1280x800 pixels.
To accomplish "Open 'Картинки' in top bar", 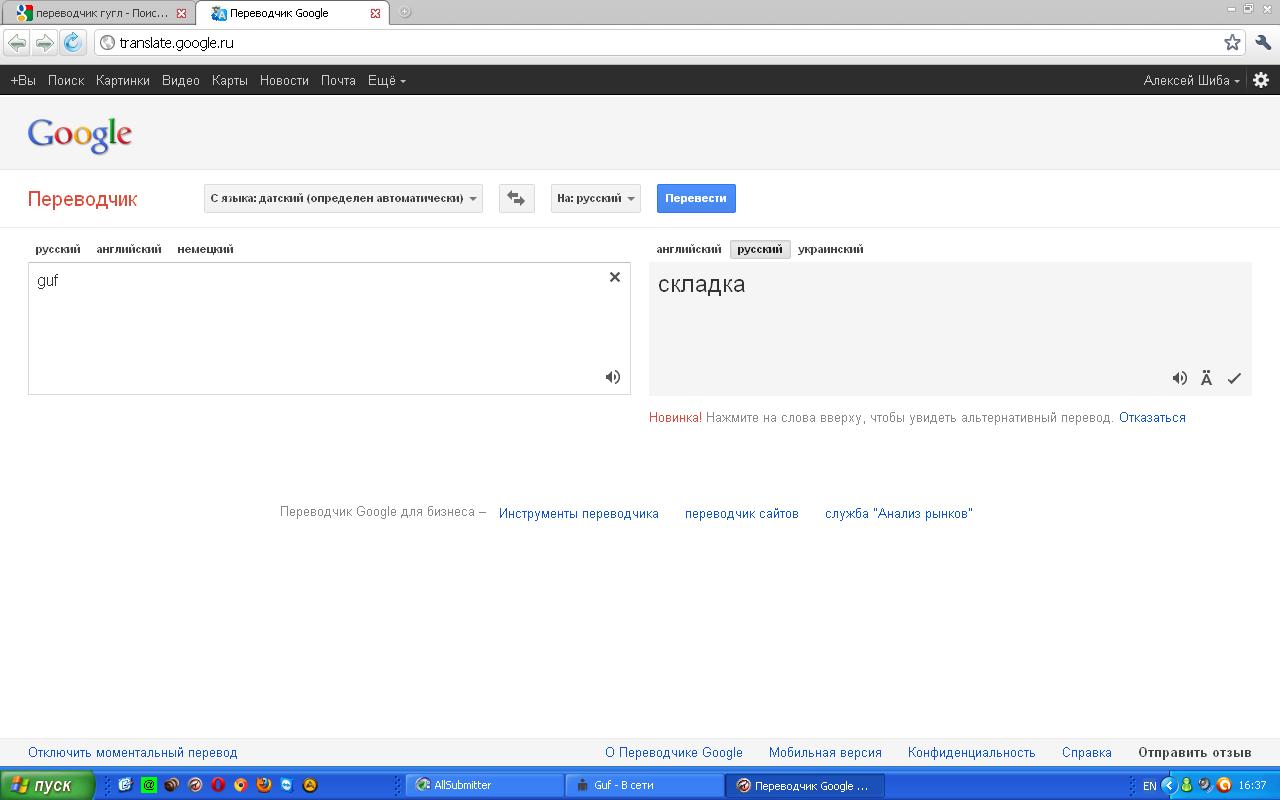I will coord(123,80).
